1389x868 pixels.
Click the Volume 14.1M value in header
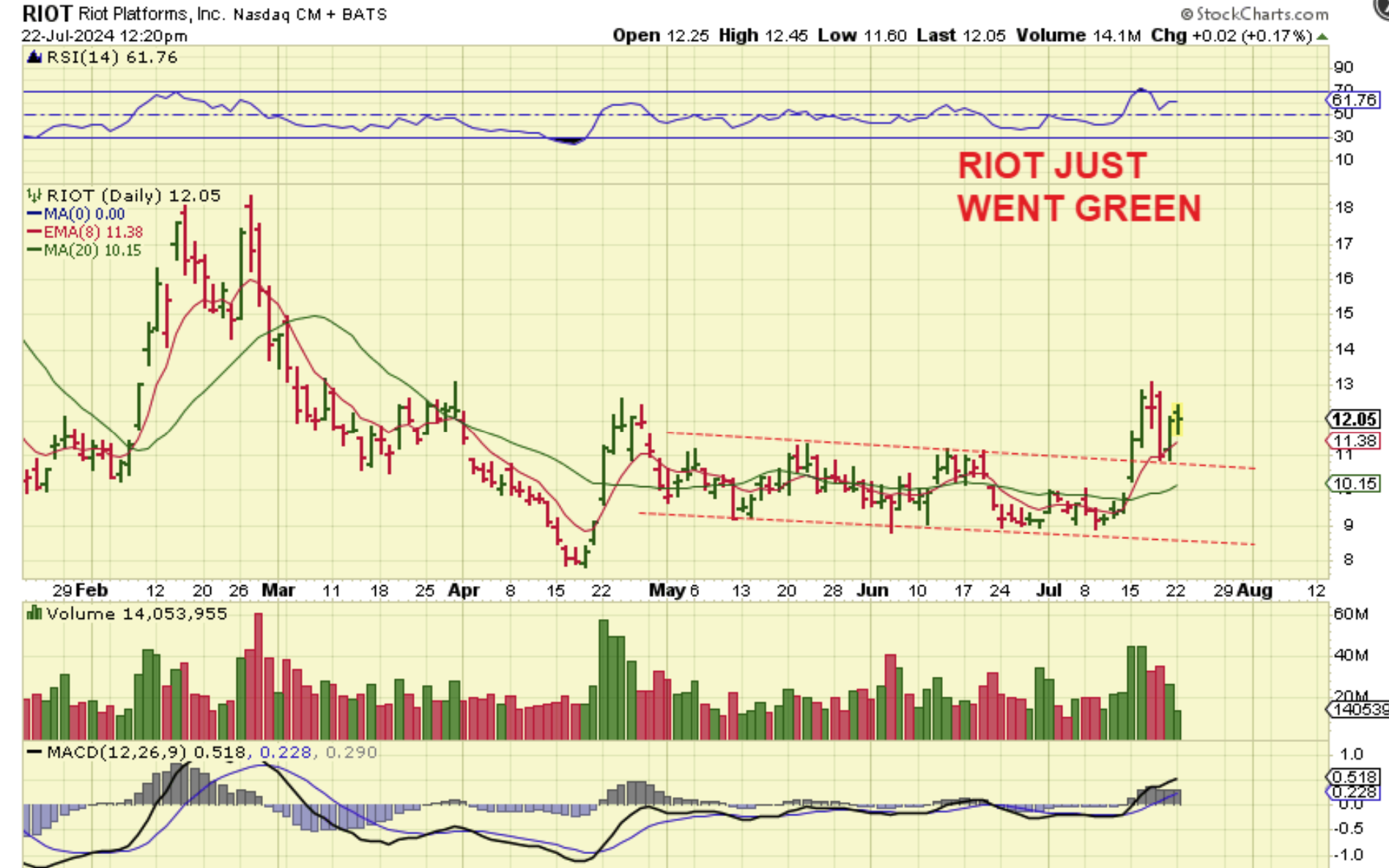point(1078,35)
